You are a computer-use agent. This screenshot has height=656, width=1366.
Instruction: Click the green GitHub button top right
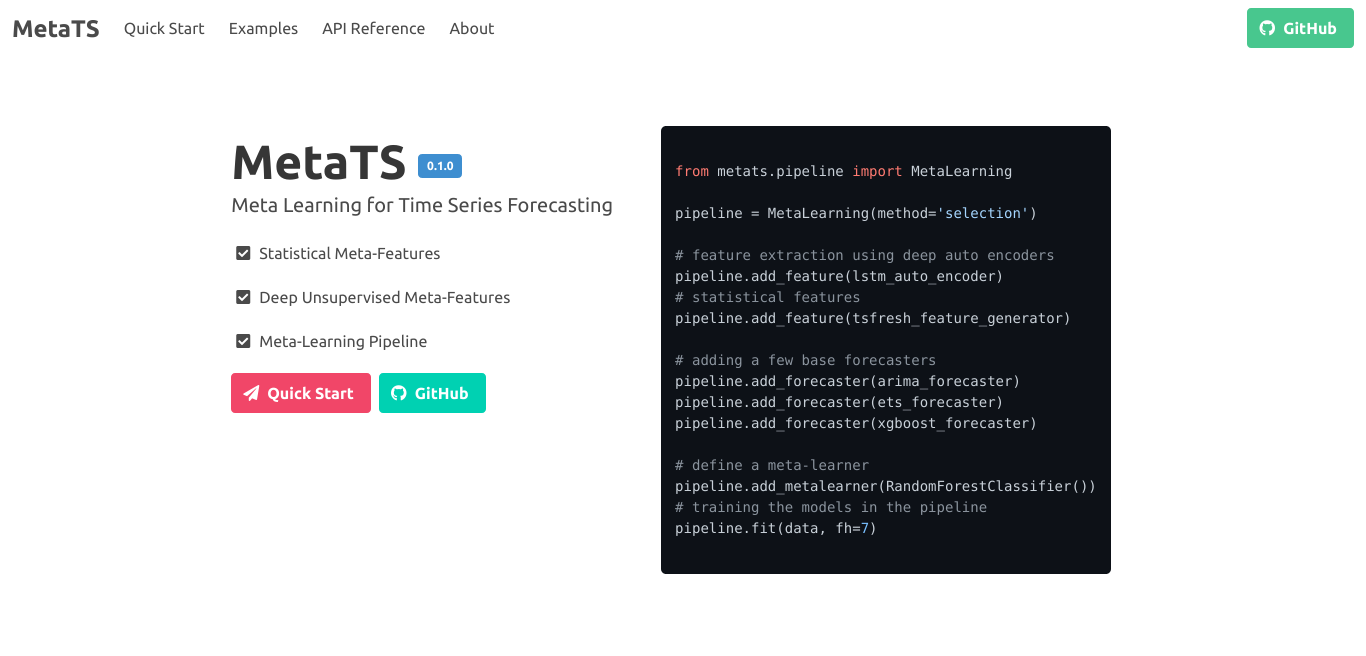click(x=1300, y=28)
